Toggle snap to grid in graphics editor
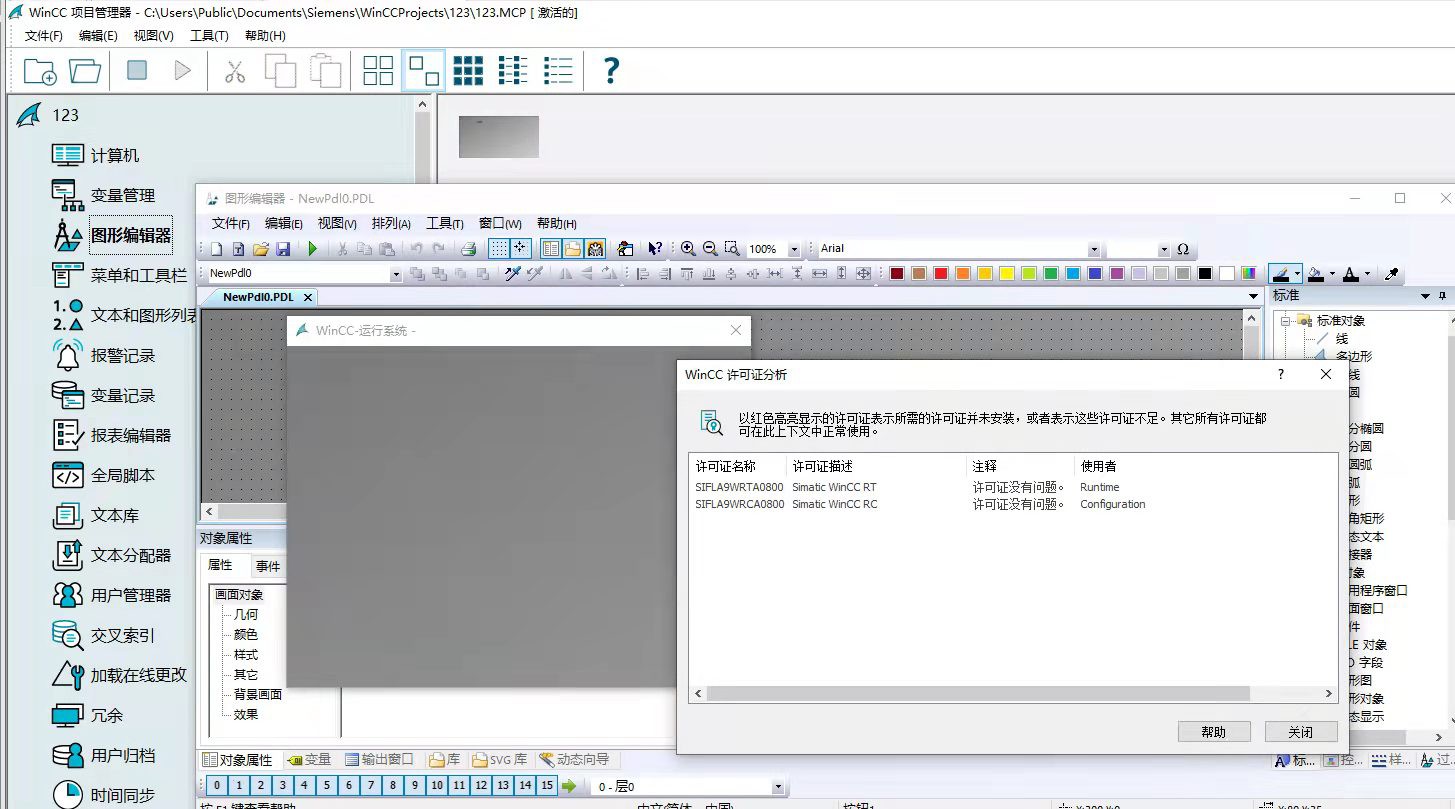The height and width of the screenshot is (809, 1455). point(520,249)
